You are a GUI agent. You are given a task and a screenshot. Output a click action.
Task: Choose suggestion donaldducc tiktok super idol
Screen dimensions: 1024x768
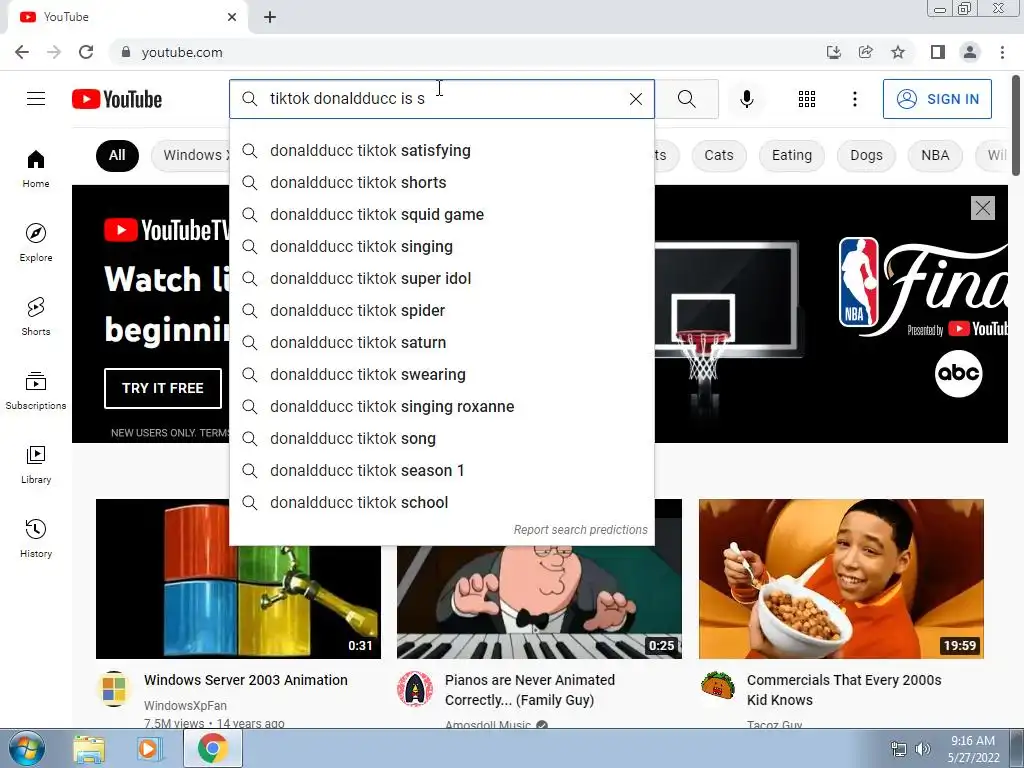pyautogui.click(x=442, y=279)
